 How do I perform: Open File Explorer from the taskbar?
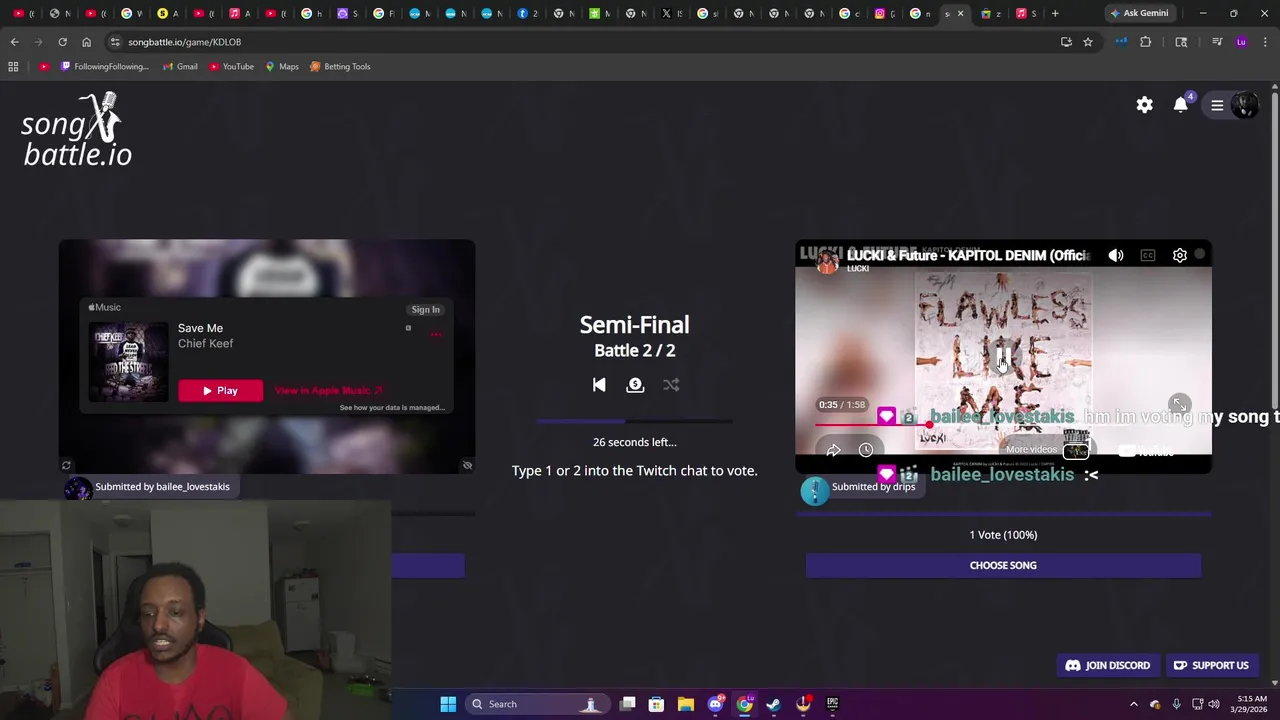686,704
